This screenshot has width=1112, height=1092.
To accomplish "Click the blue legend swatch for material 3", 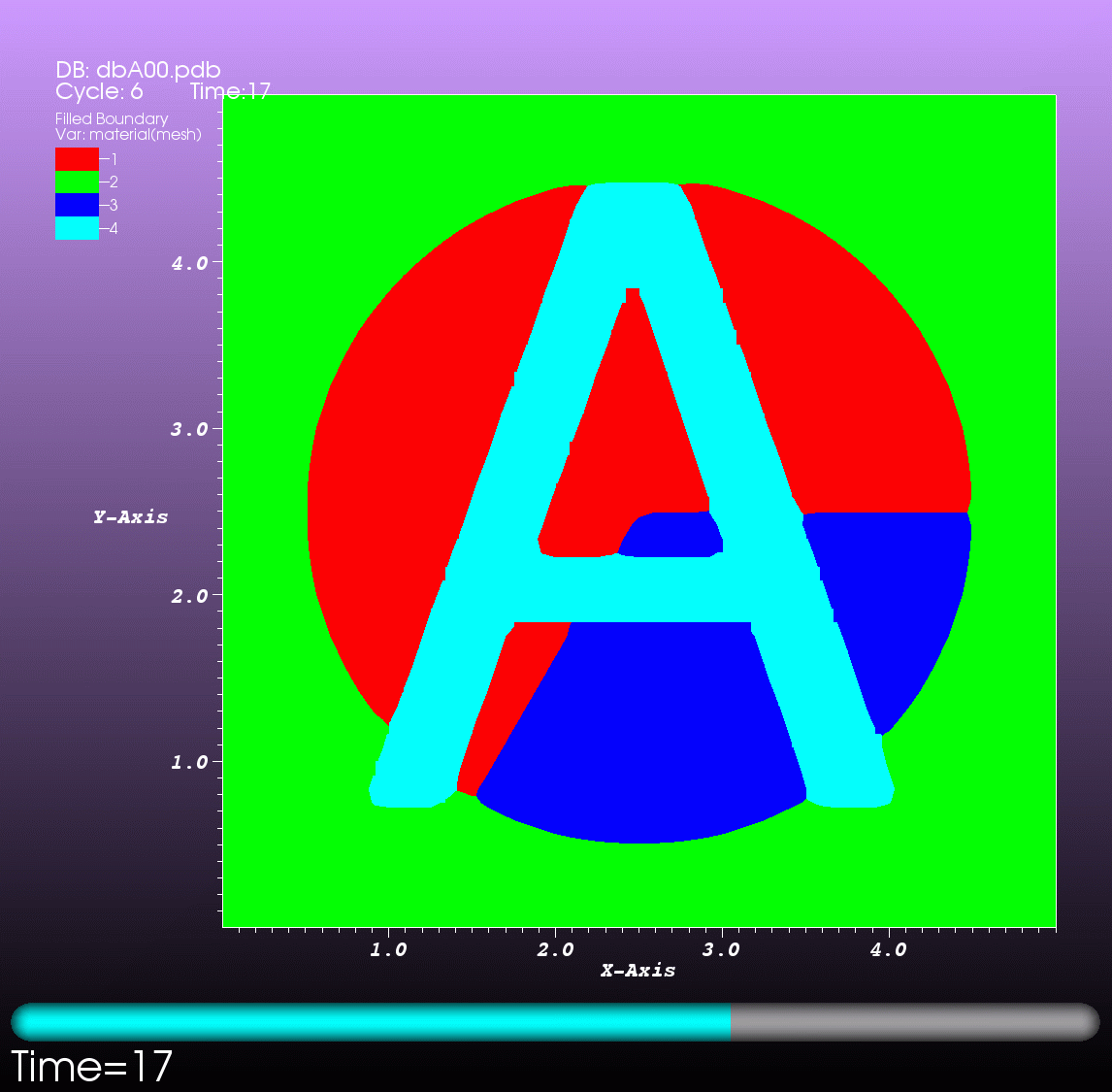I will 77,205.
